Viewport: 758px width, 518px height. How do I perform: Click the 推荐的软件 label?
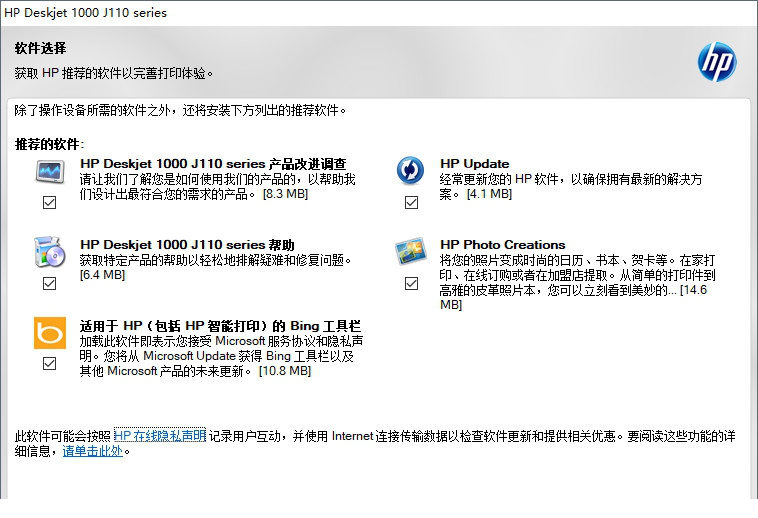(x=49, y=144)
